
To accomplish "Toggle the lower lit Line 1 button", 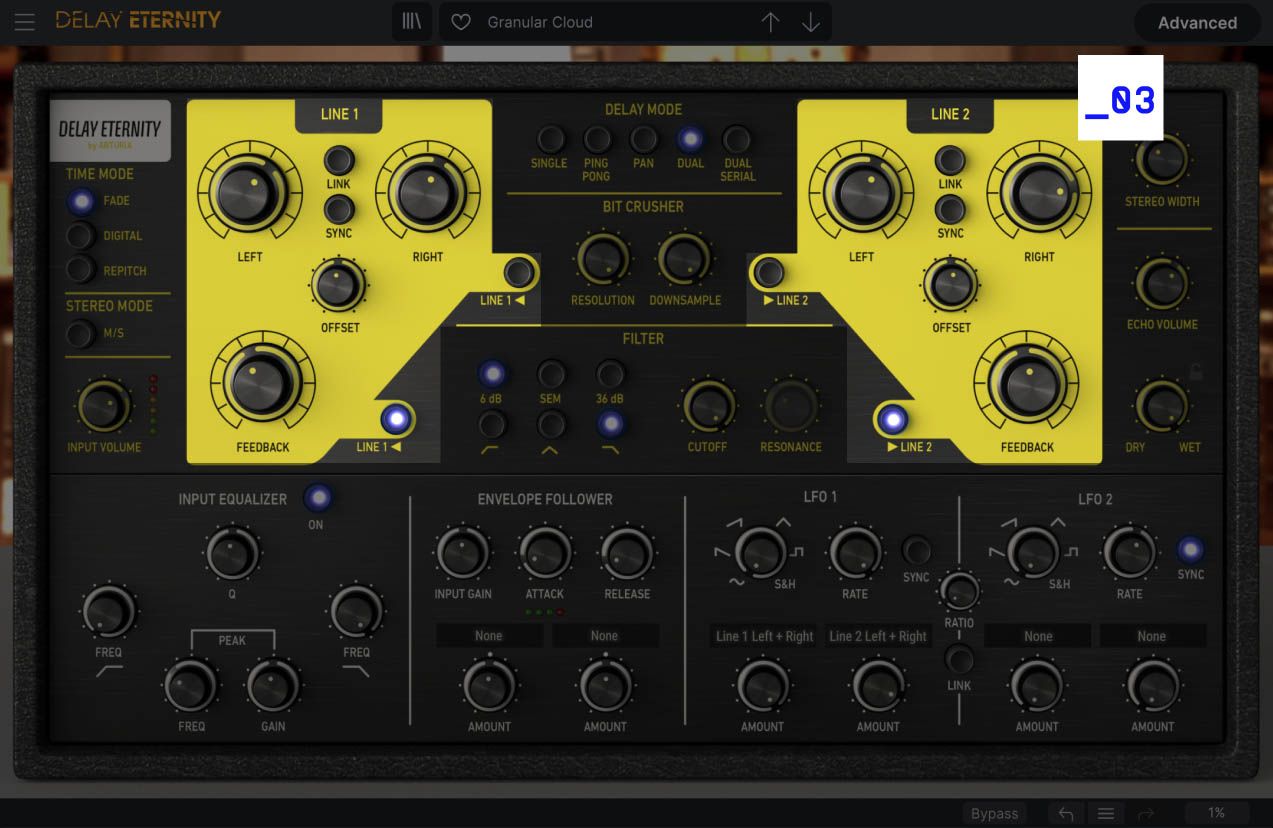I will tap(397, 419).
